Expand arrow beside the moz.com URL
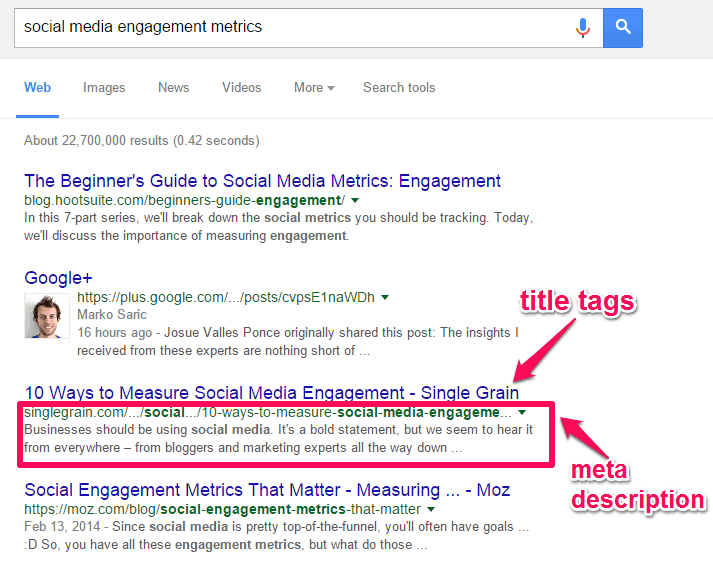 coord(431,509)
